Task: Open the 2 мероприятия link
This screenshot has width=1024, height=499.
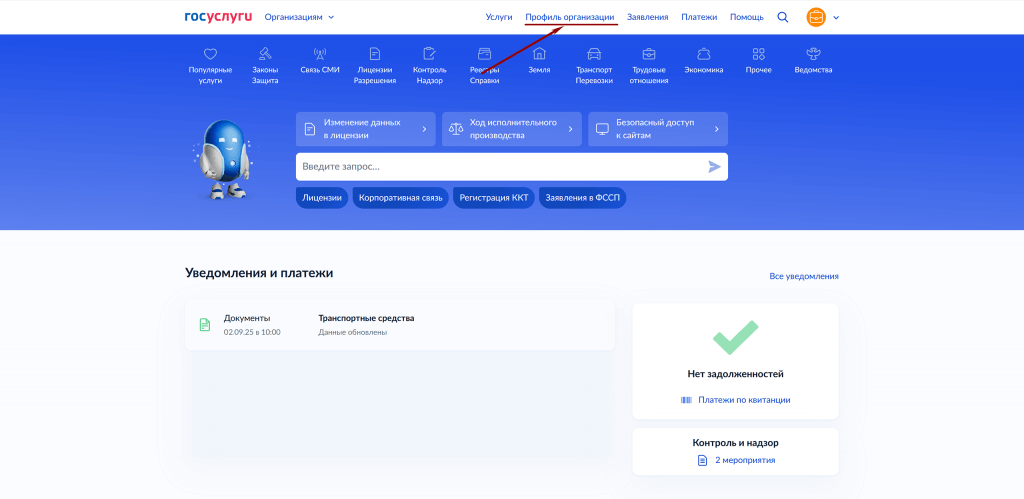Action: click(x=745, y=460)
